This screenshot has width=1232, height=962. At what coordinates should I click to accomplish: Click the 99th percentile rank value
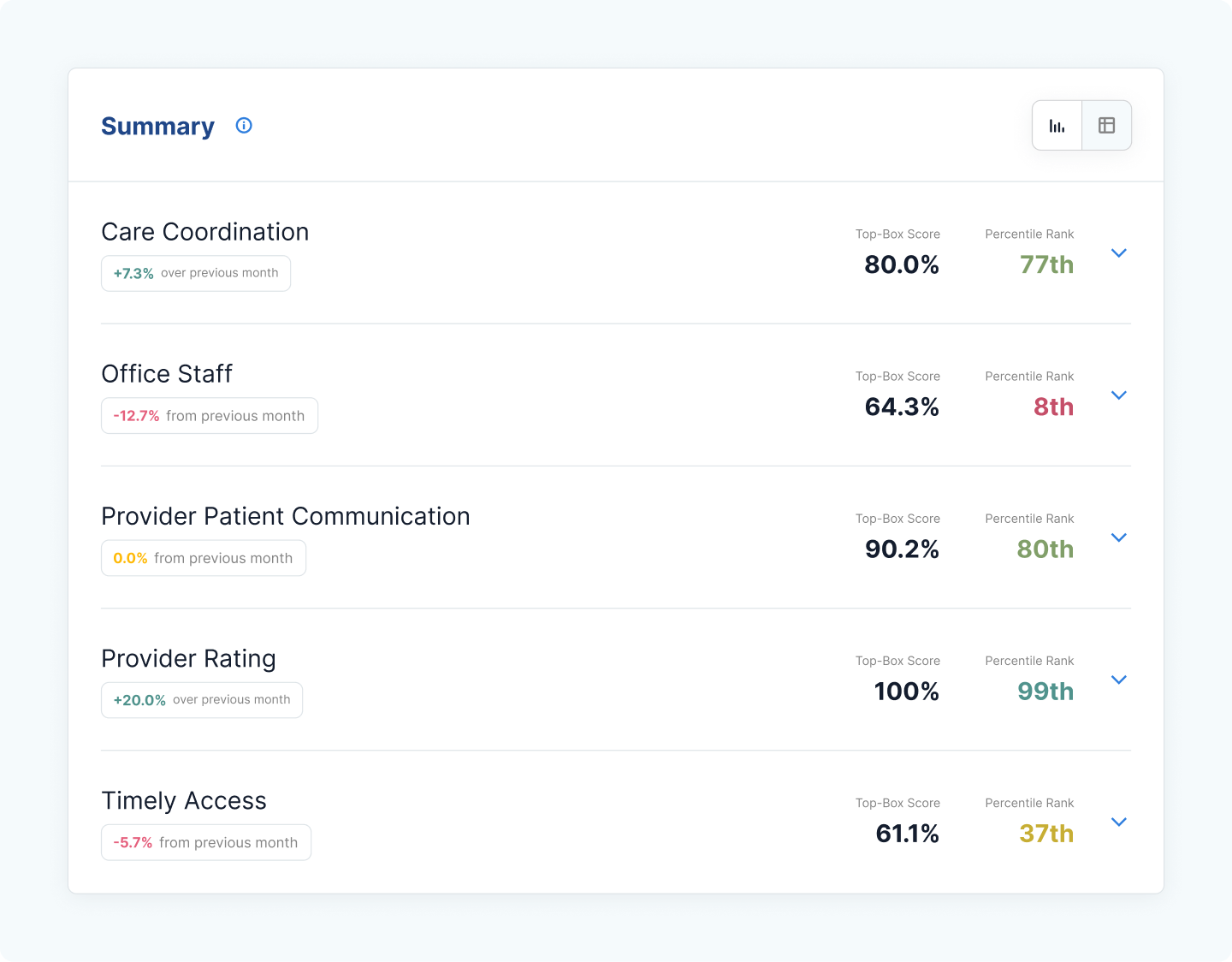pos(1045,692)
